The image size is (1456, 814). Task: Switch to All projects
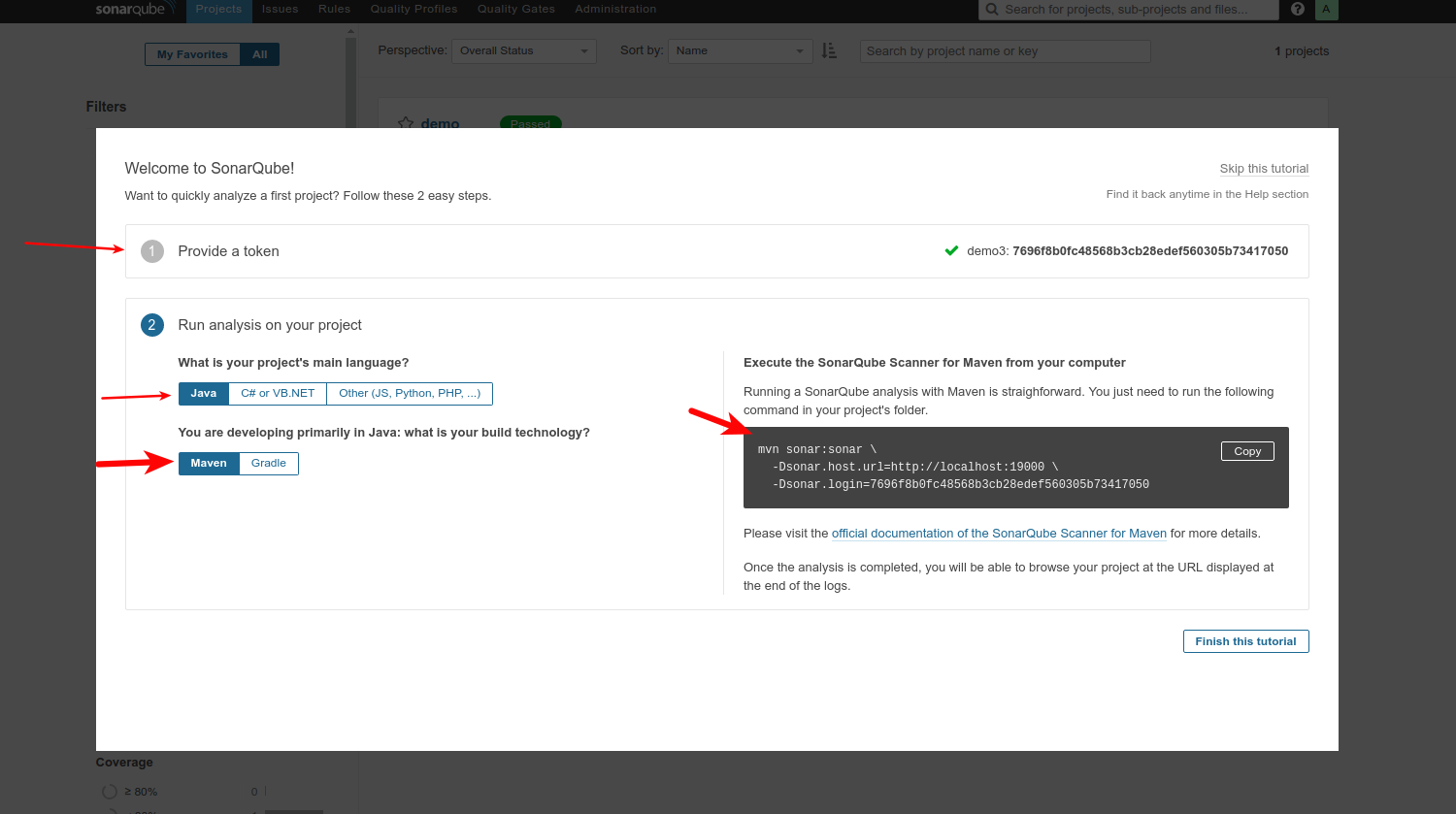(260, 54)
